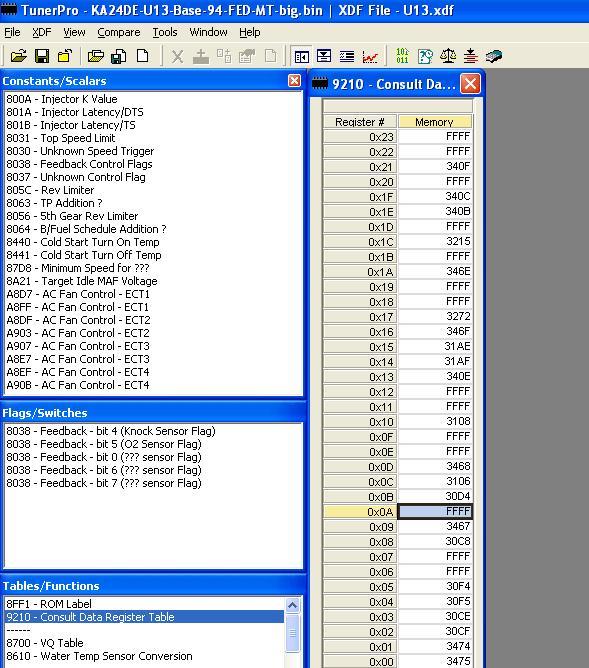Select 8031 - Top Speed Limit
Image resolution: width=589 pixels, height=668 pixels.
coord(60,138)
